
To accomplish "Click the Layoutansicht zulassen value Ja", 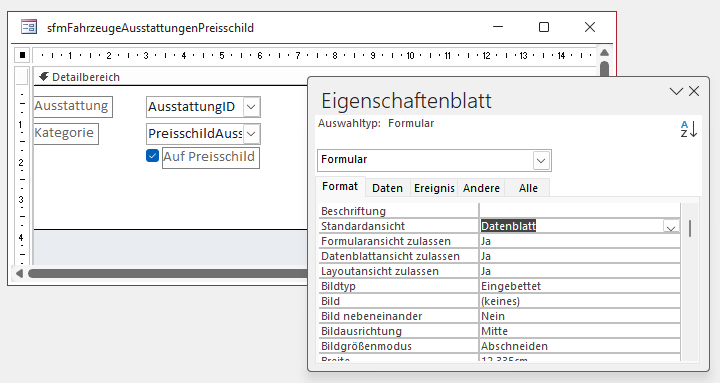I will (x=579, y=271).
